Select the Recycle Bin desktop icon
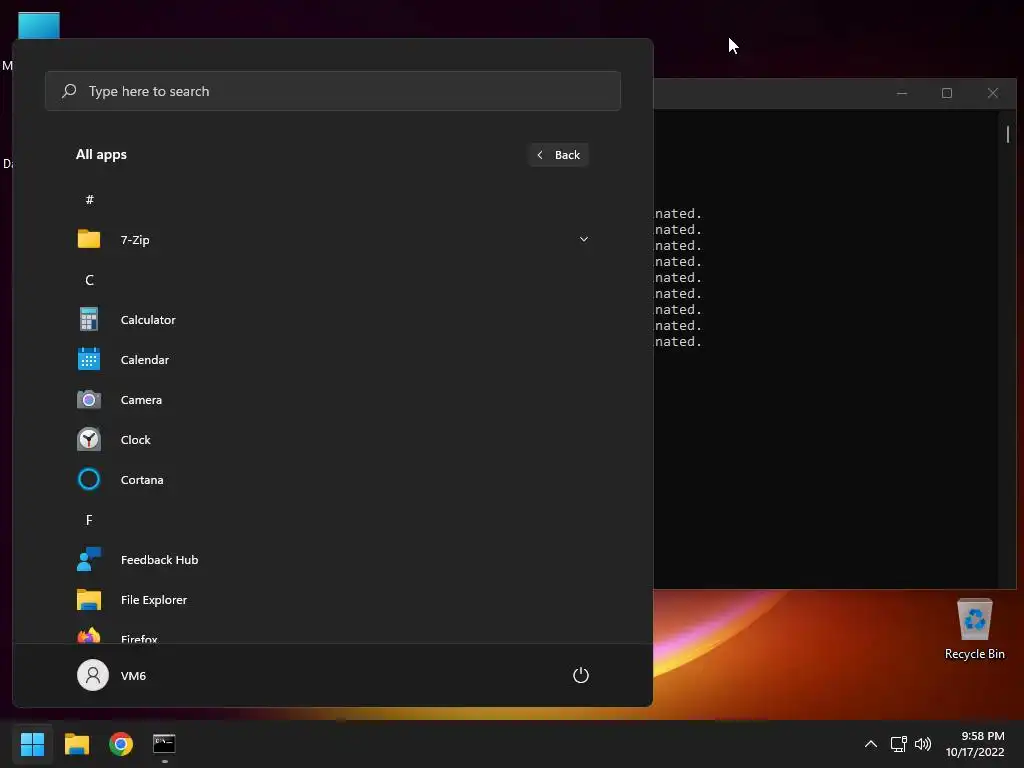Viewport: 1024px width, 768px height. 974,629
